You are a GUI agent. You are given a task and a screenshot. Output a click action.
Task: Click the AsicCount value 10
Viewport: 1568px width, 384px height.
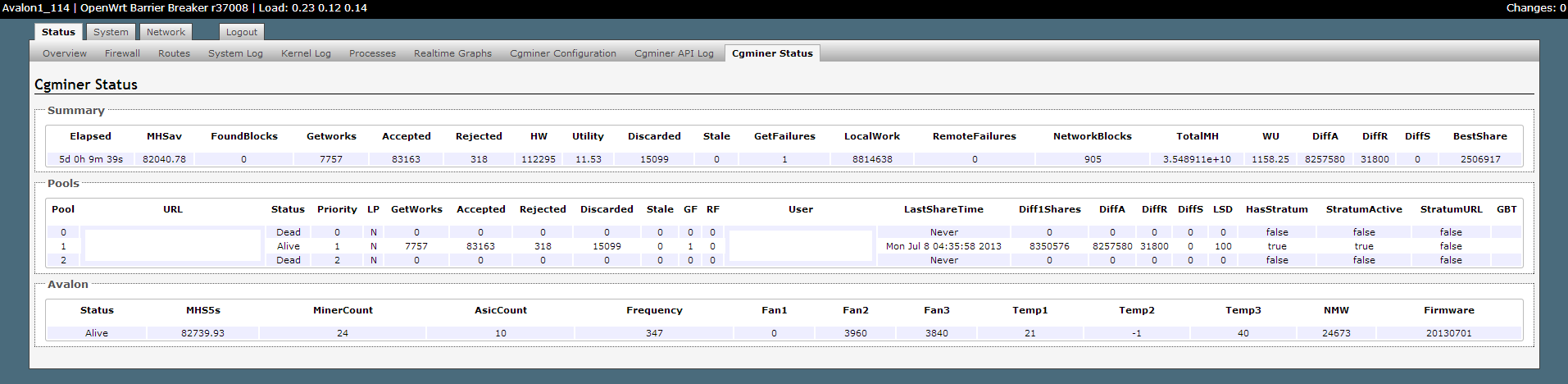[x=500, y=333]
